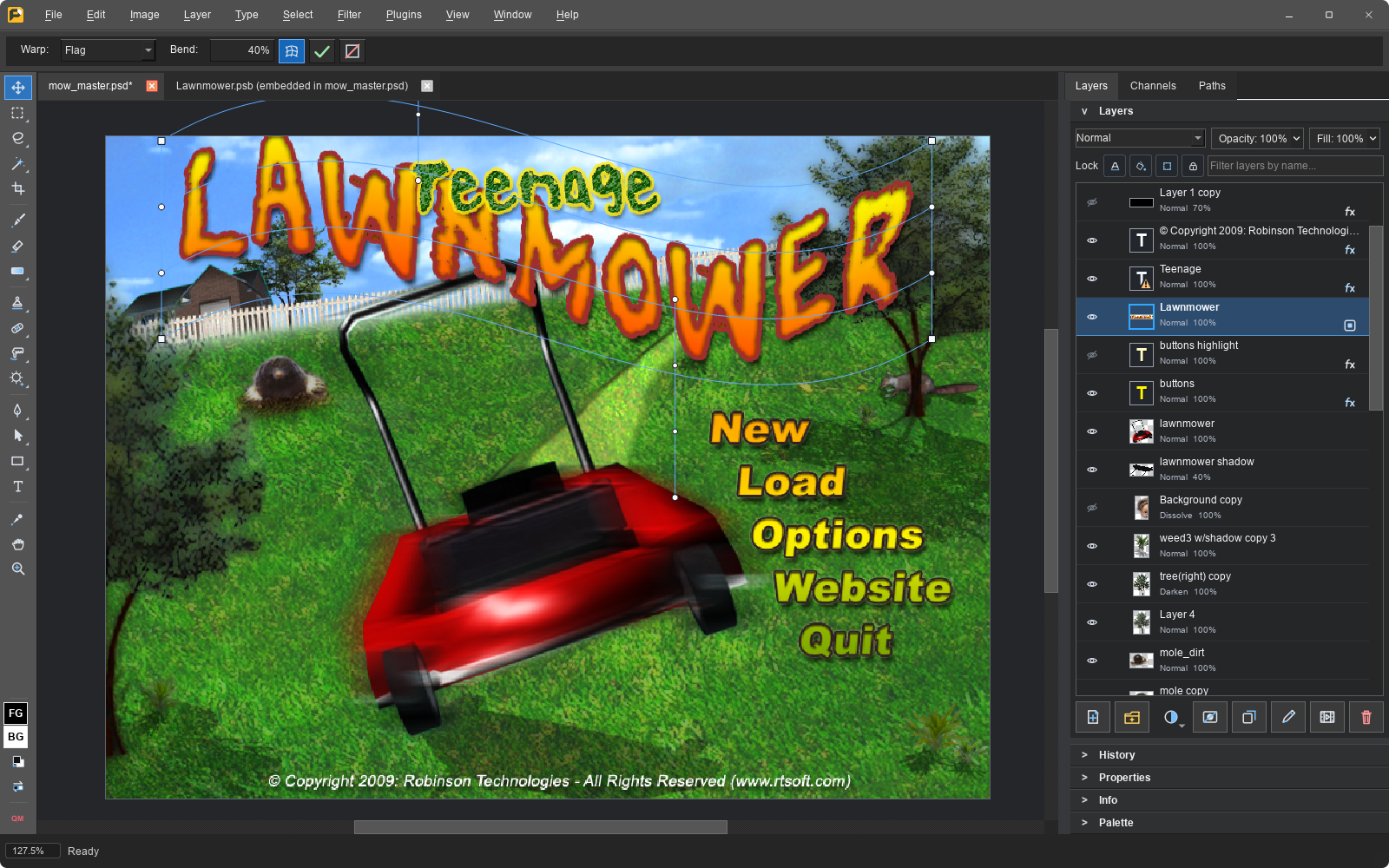
Task: Select the Rectangular Marquee tool
Action: pos(17,113)
